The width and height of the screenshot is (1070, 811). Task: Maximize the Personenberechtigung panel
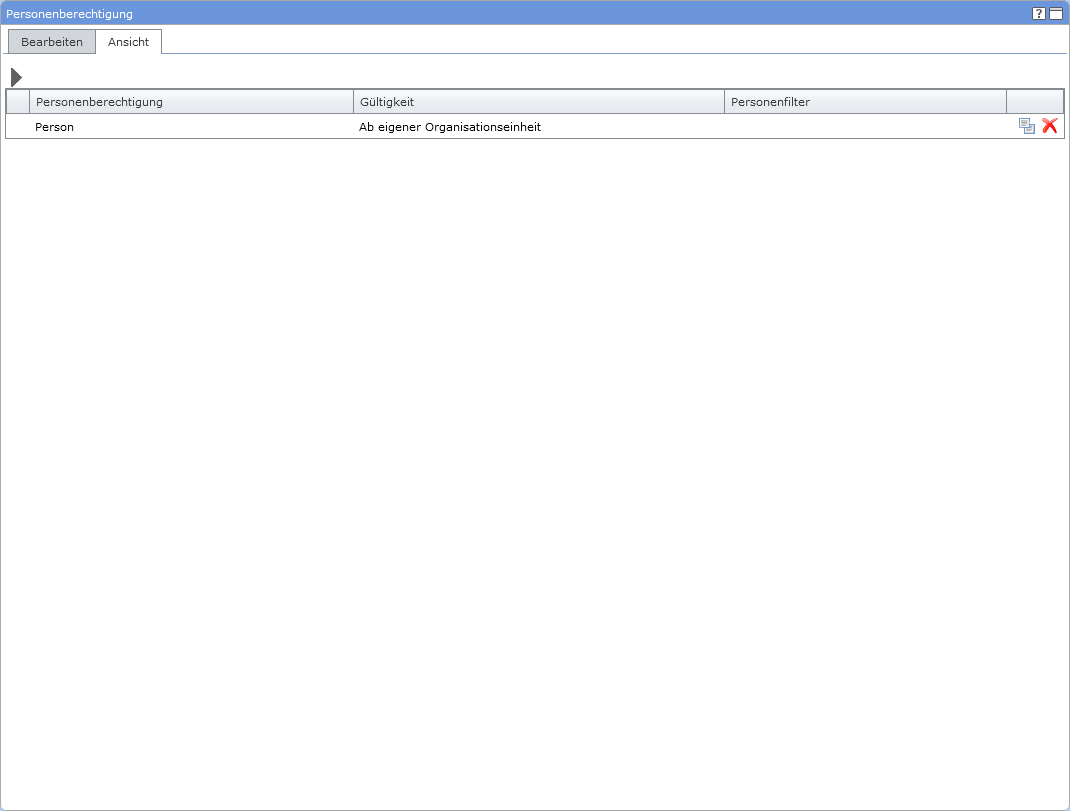[1056, 14]
